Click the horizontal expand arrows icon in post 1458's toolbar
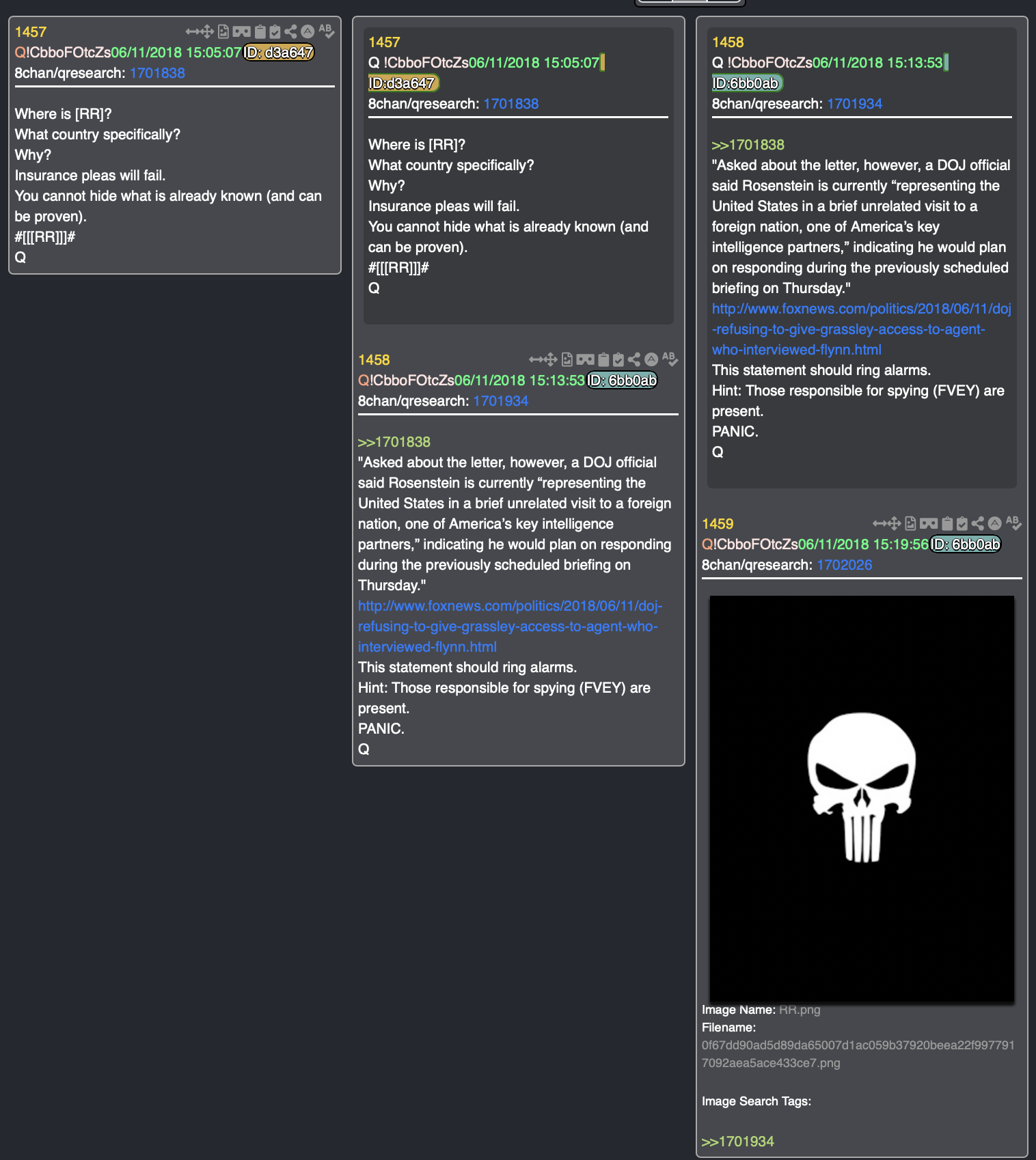This screenshot has height=1160, width=1036. (x=536, y=359)
